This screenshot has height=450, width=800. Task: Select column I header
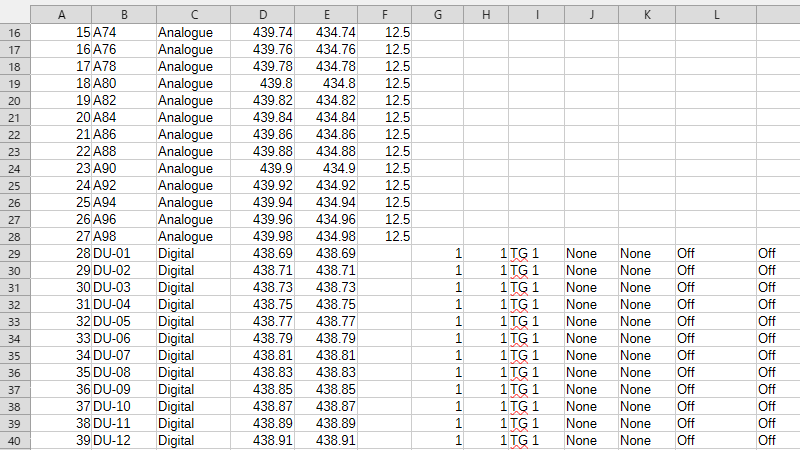[x=537, y=14]
